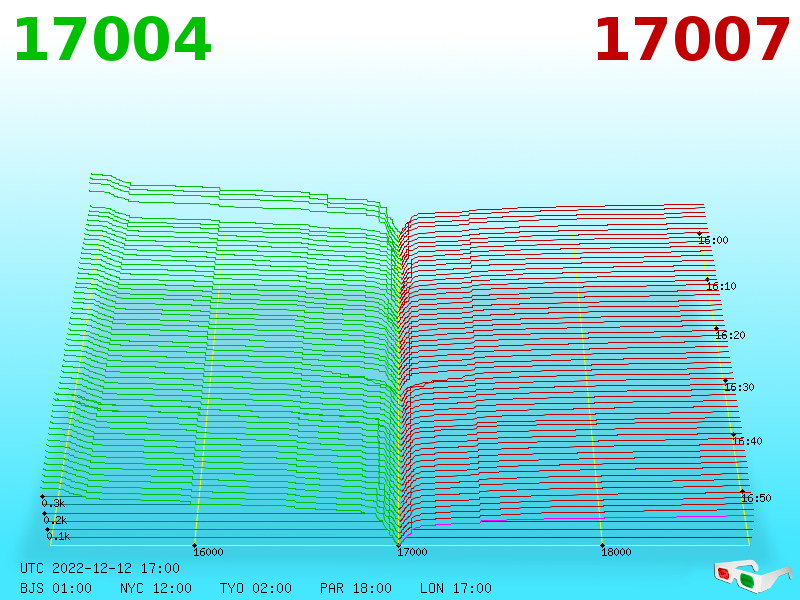The image size is (800, 600).
Task: Click the 0.1k volume axis label
Action: click(x=58, y=536)
